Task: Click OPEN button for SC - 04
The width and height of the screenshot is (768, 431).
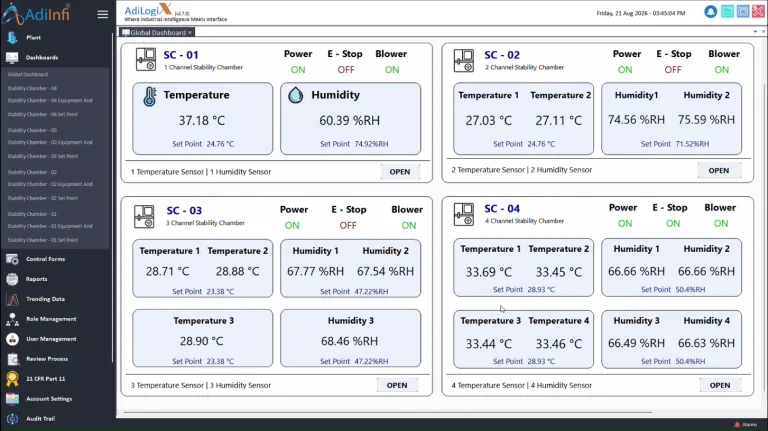Action: coord(720,385)
